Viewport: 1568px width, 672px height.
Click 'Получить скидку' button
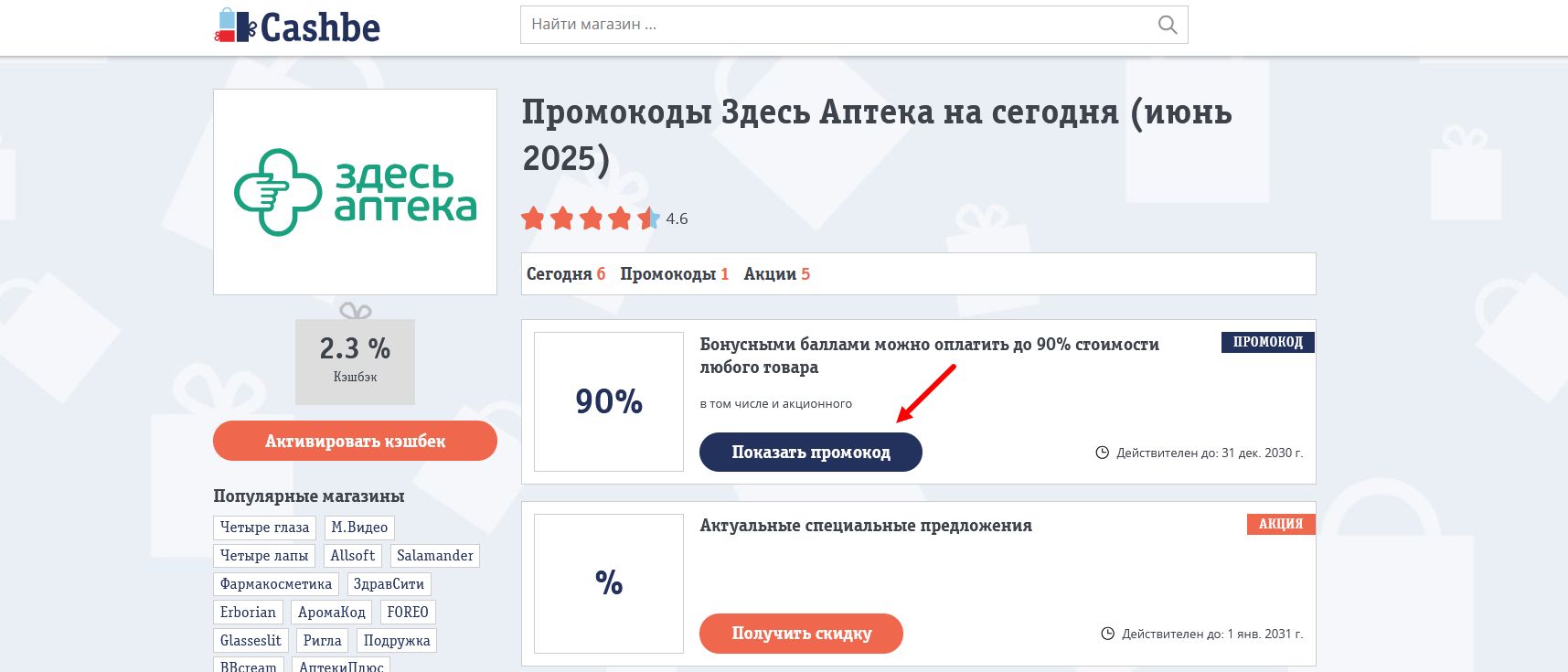point(801,634)
